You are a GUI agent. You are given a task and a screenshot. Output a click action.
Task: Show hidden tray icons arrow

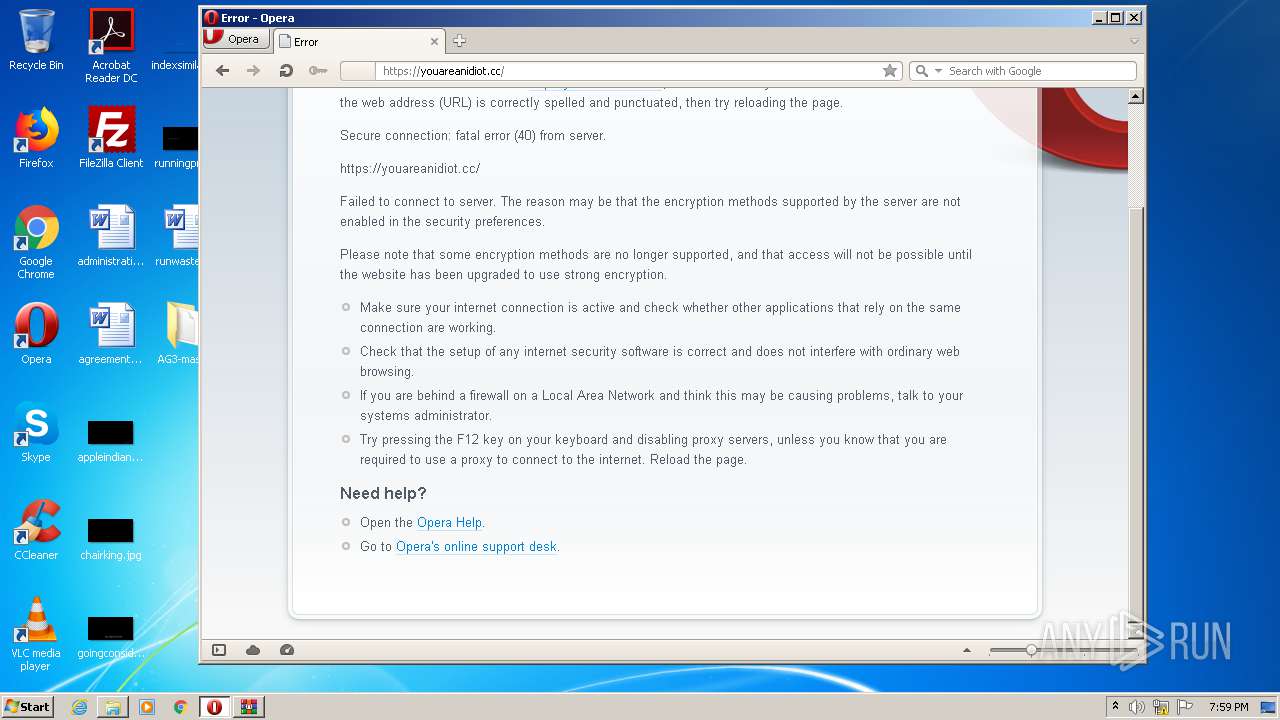(1115, 707)
